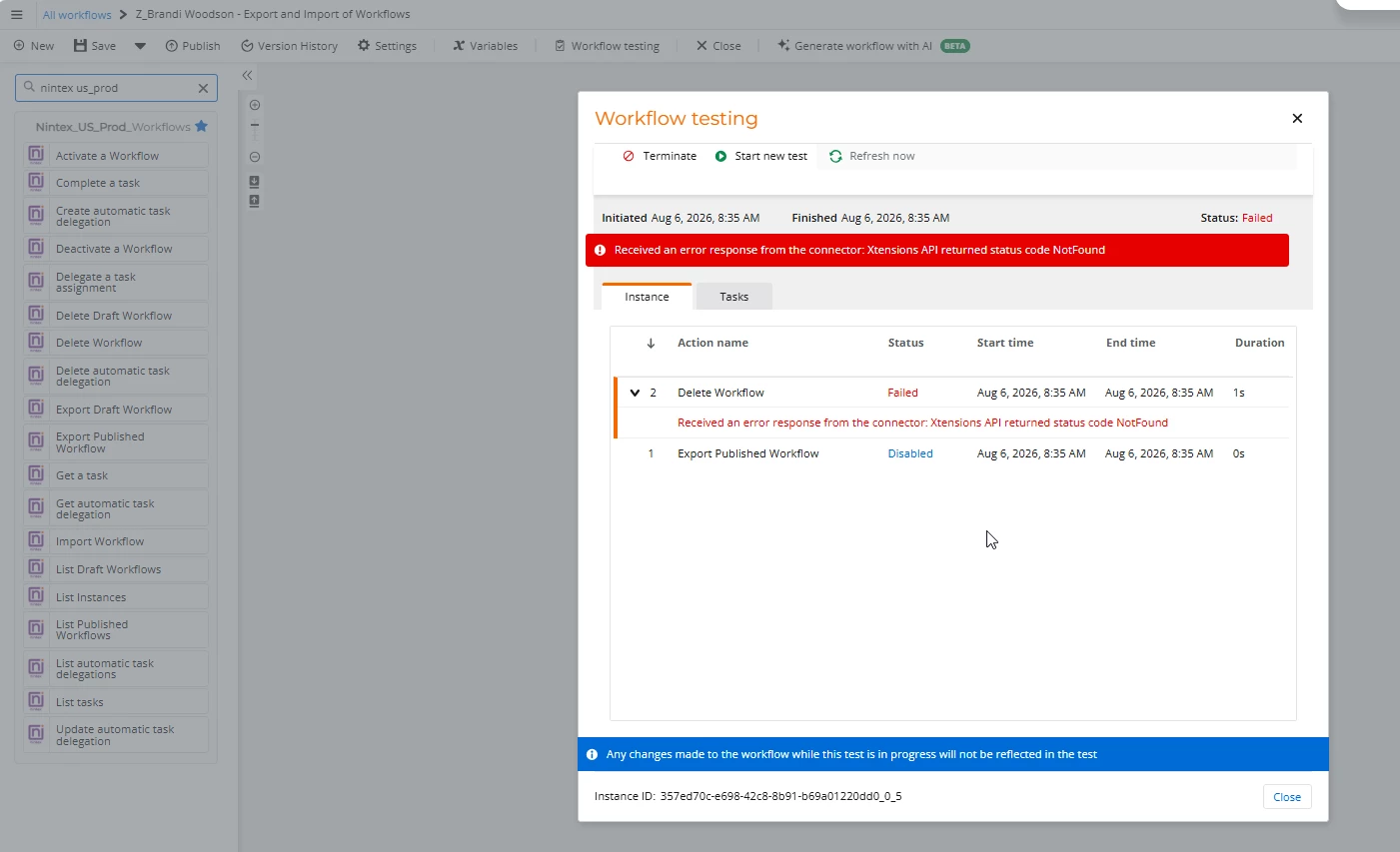Click the Status column header
1400x852 pixels.
[905, 343]
